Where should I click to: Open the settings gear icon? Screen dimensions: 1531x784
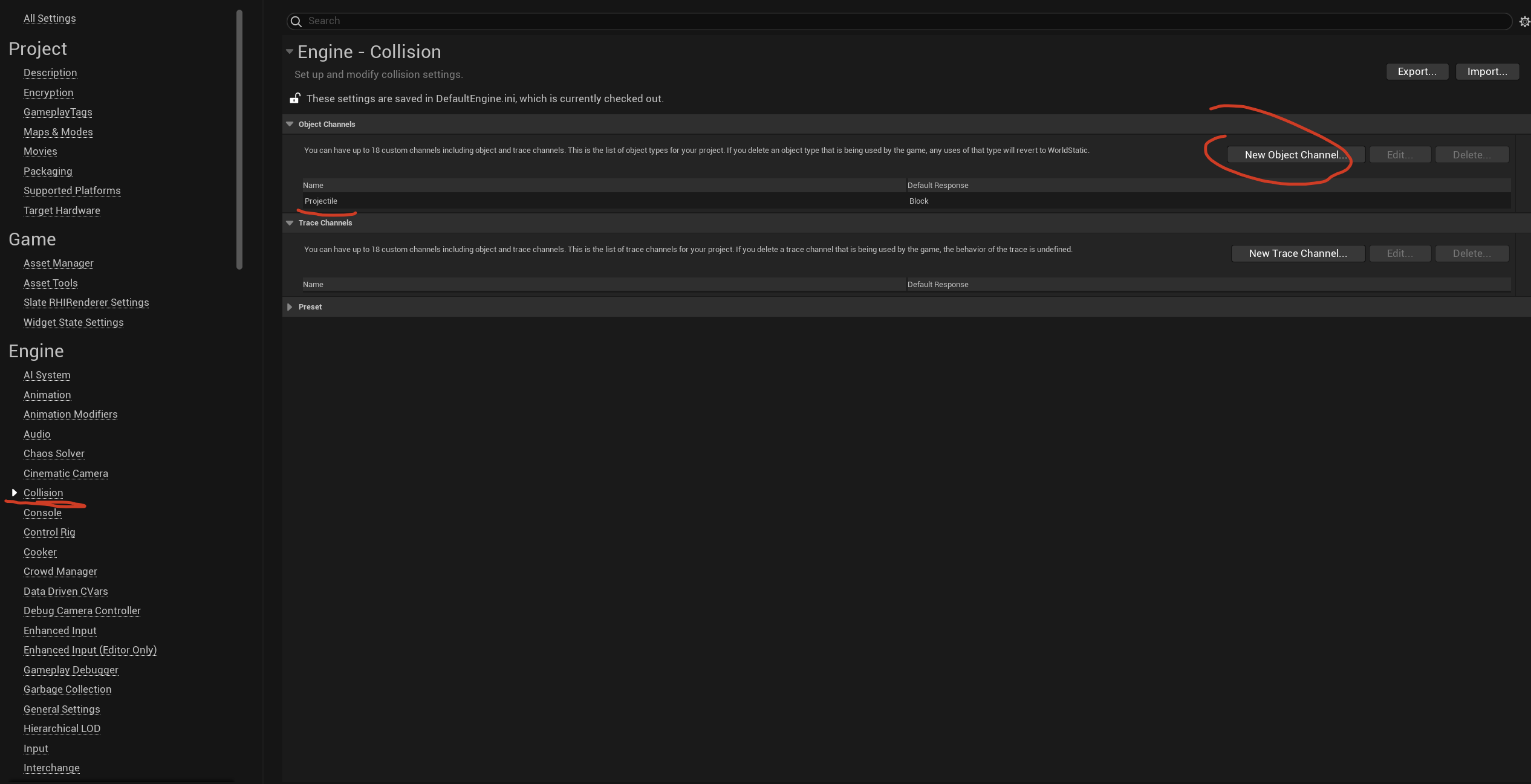(1524, 22)
